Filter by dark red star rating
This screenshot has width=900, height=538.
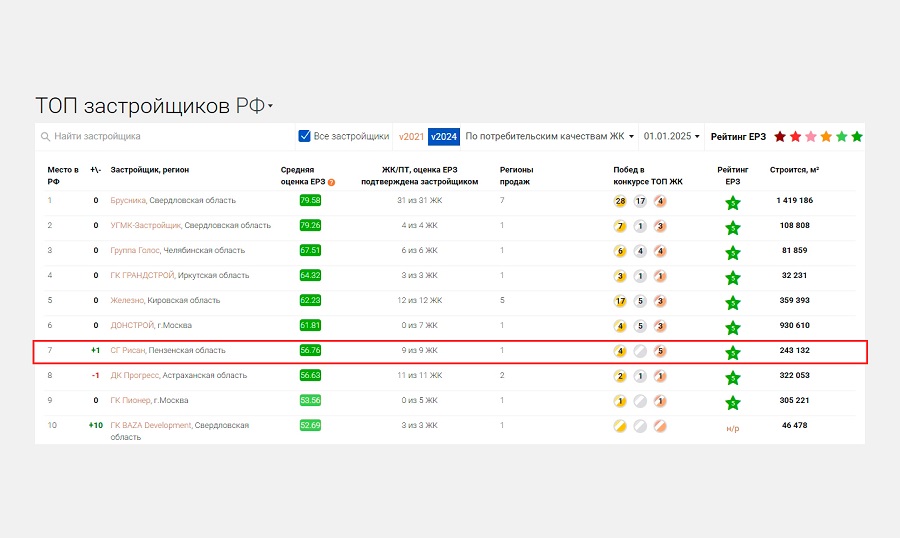click(781, 137)
